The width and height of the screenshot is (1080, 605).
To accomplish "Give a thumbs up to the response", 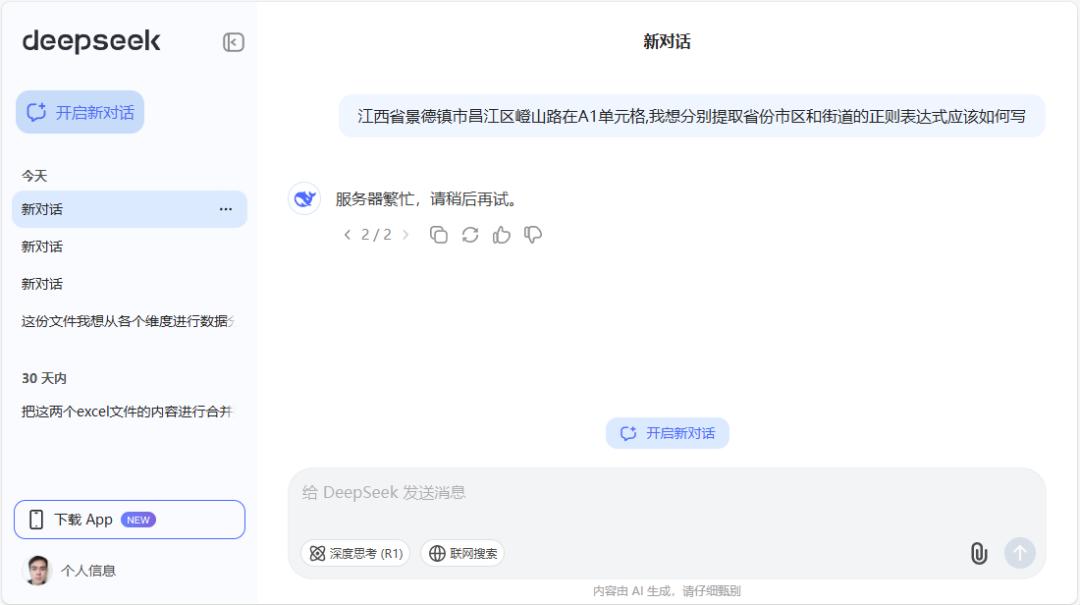I will [x=501, y=234].
